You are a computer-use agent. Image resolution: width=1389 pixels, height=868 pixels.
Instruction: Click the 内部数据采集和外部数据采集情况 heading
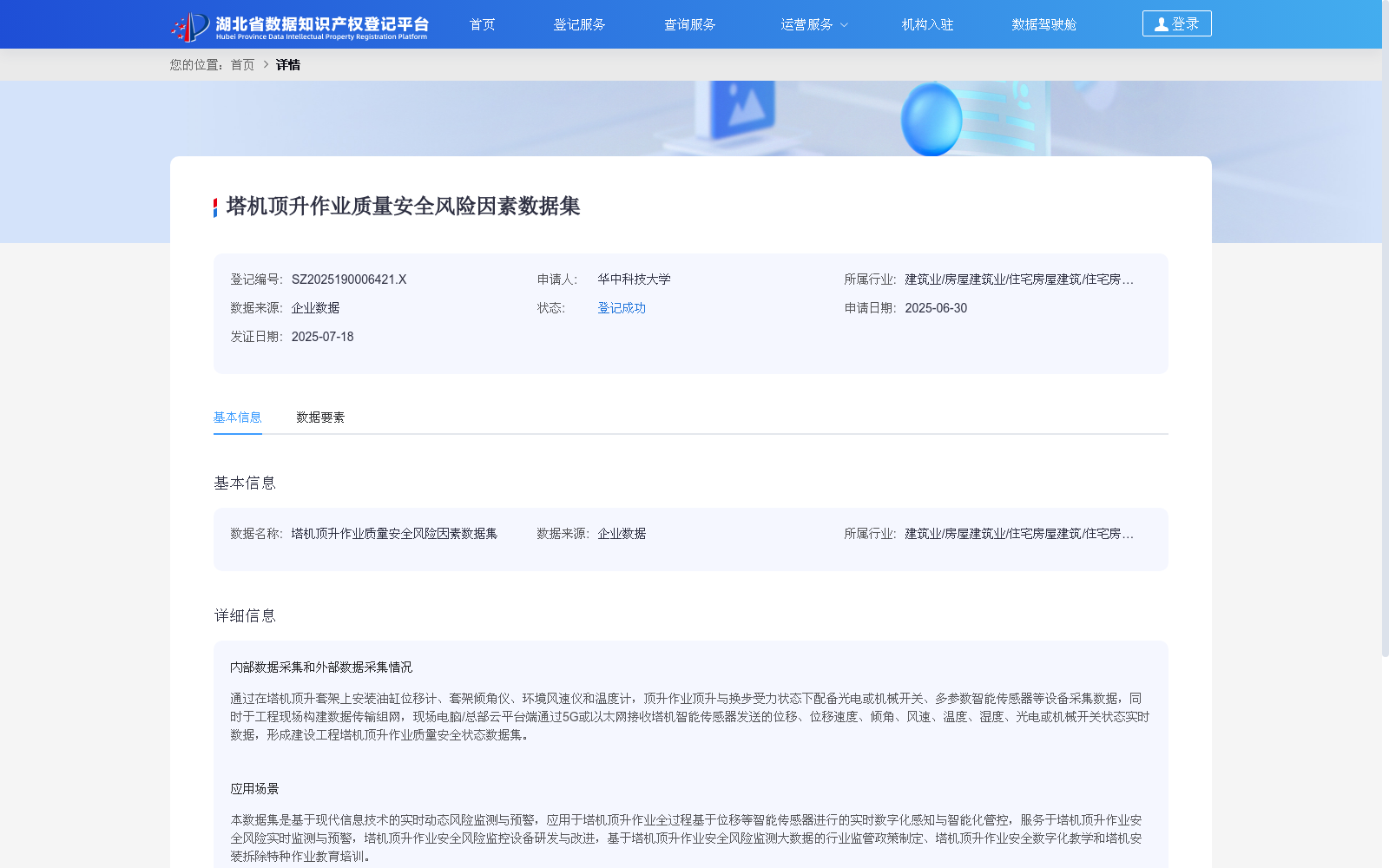click(321, 667)
